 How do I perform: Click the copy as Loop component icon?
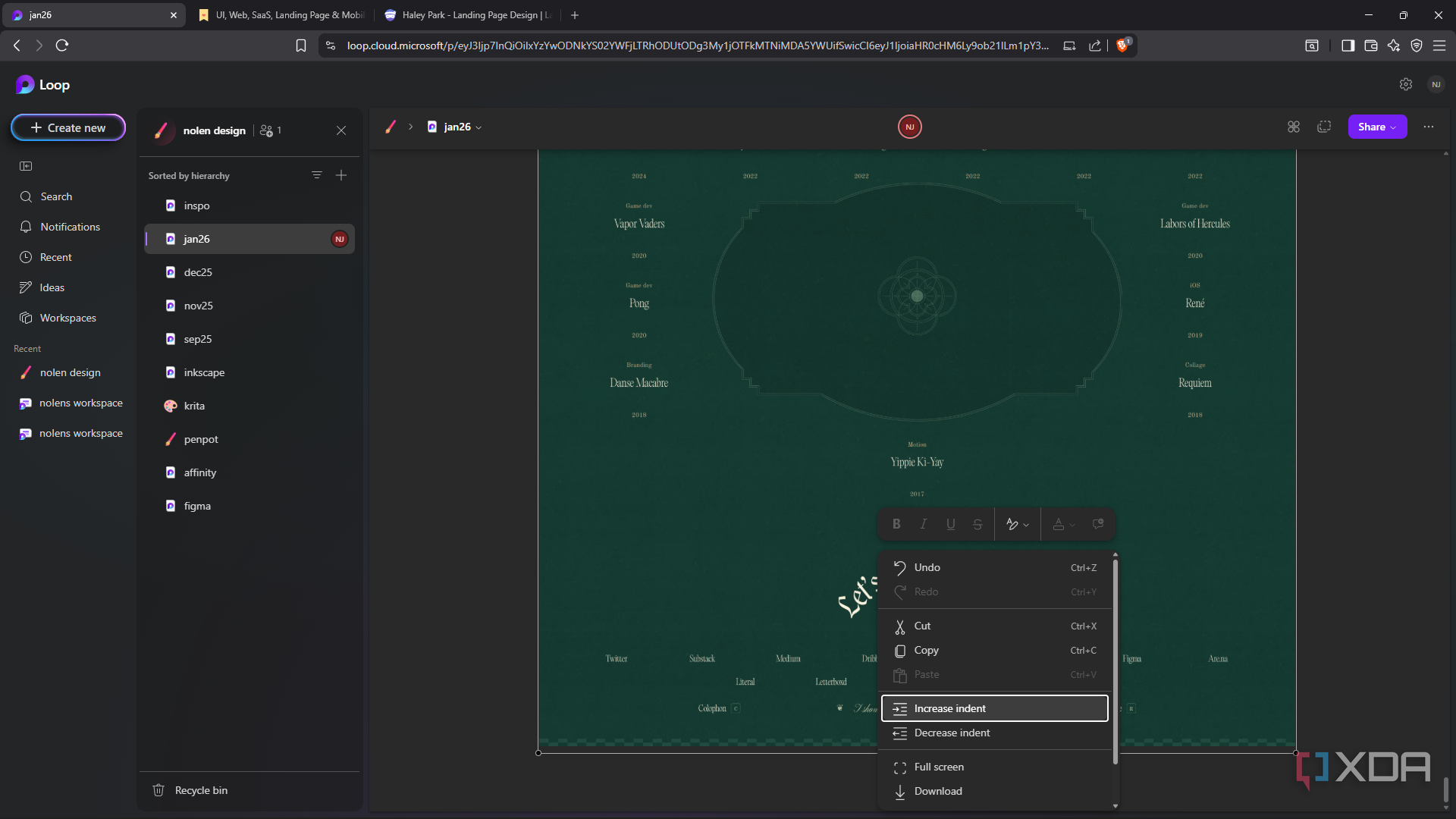[1324, 127]
